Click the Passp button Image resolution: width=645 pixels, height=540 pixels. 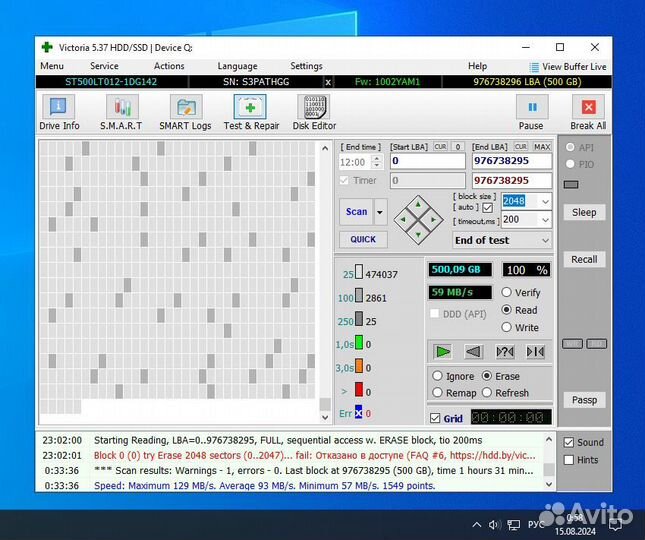pyautogui.click(x=584, y=399)
